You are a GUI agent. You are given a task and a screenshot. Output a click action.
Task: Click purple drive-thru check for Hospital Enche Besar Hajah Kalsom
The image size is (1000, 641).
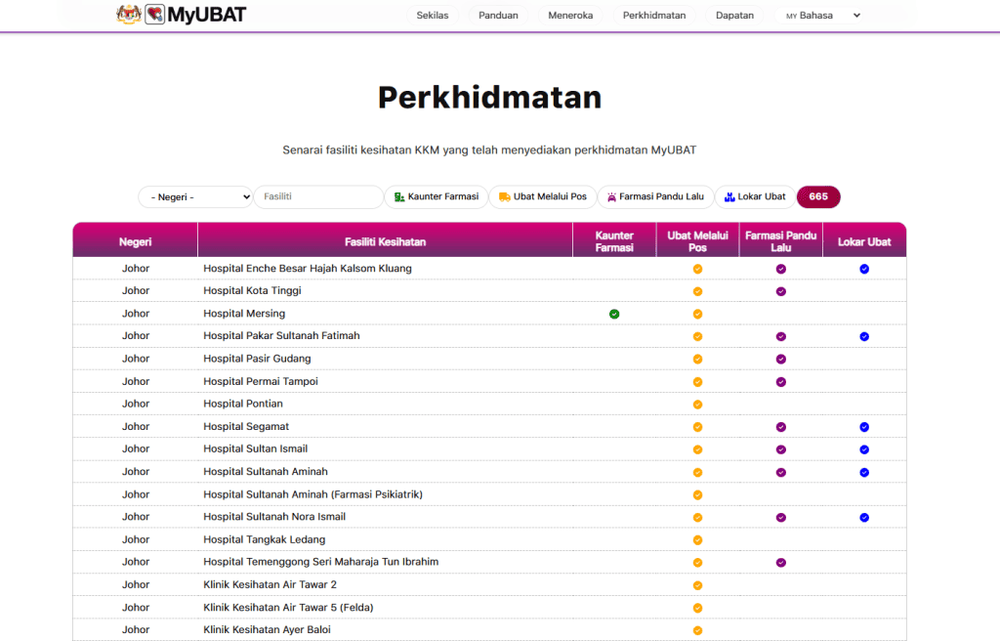[x=781, y=269]
